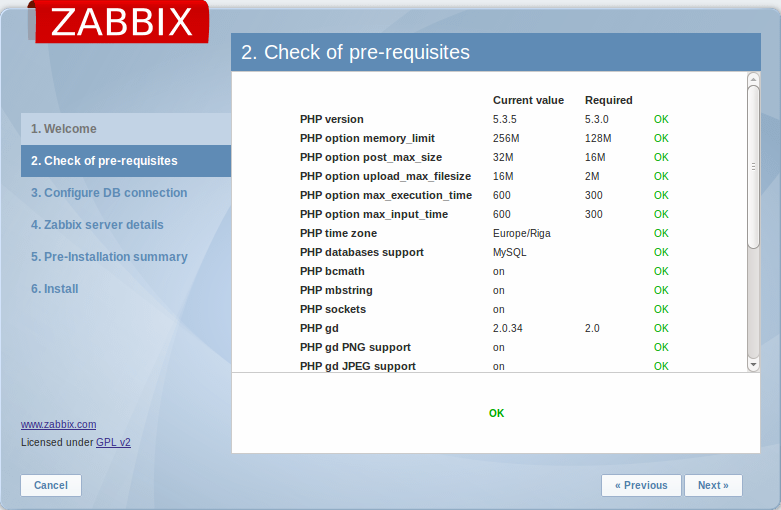Go back with the Previous button
This screenshot has width=781, height=510.
coord(641,485)
